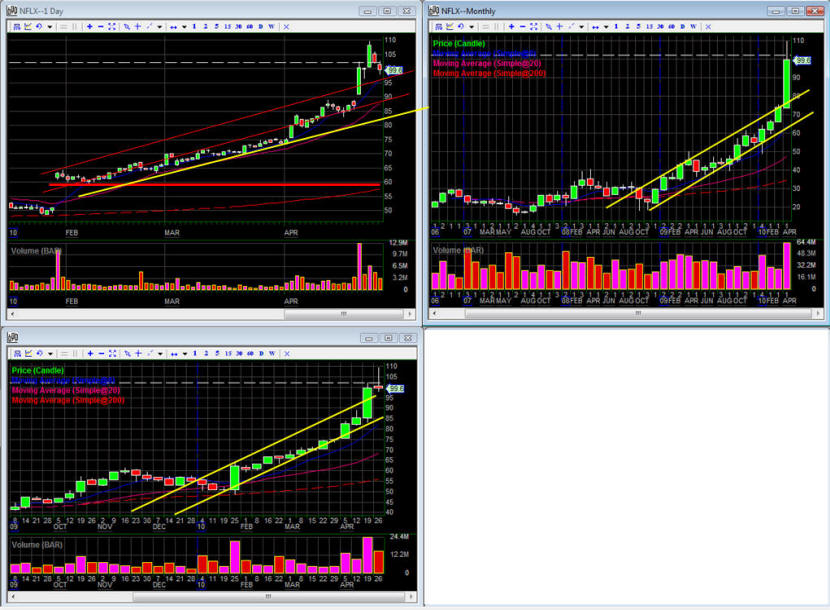Click fit-to-window icon in NFLX 1 Day toolbar
The height and width of the screenshot is (610, 830).
[x=112, y=26]
